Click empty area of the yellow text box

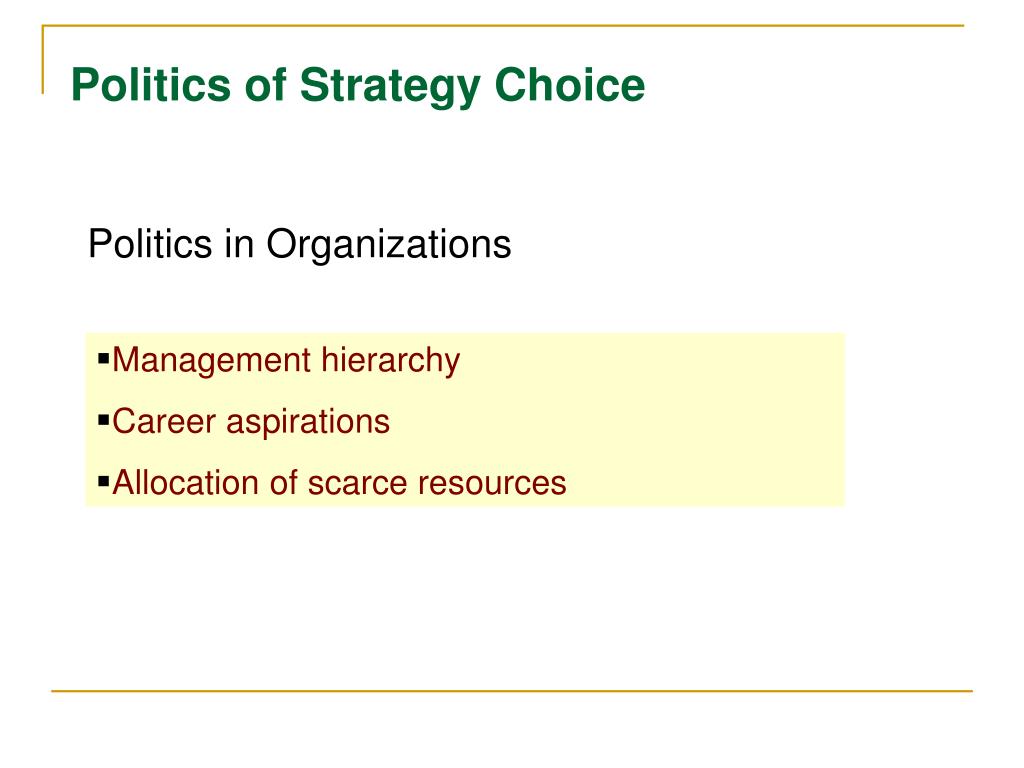[x=705, y=419]
